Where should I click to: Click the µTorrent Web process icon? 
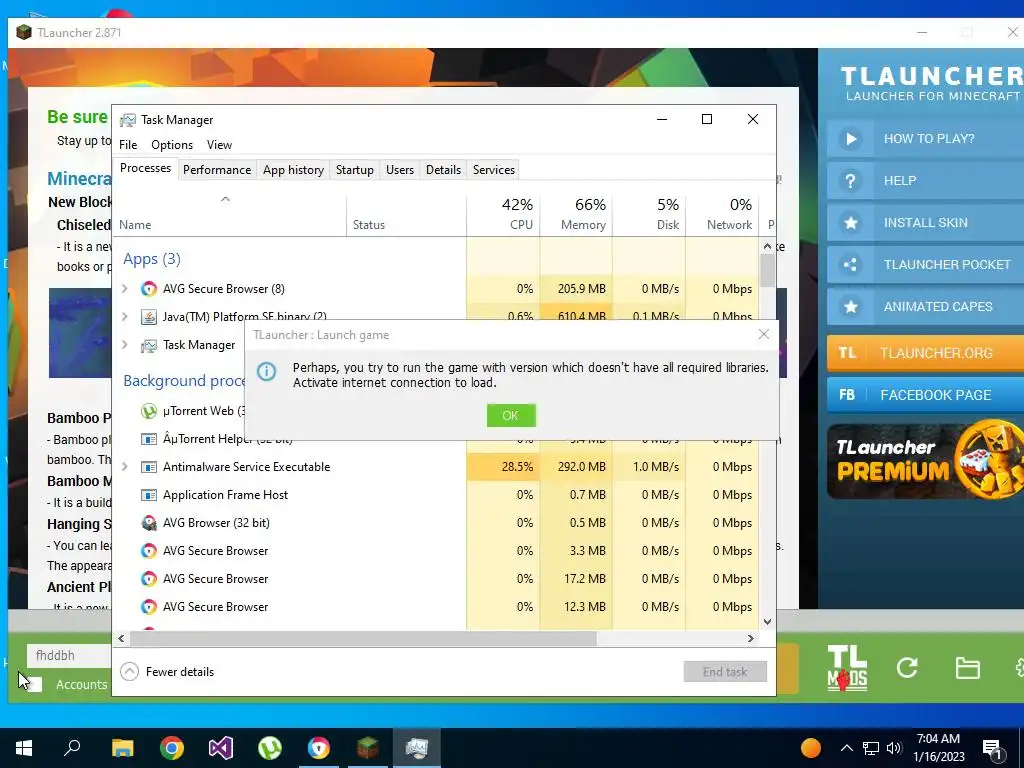coord(149,411)
